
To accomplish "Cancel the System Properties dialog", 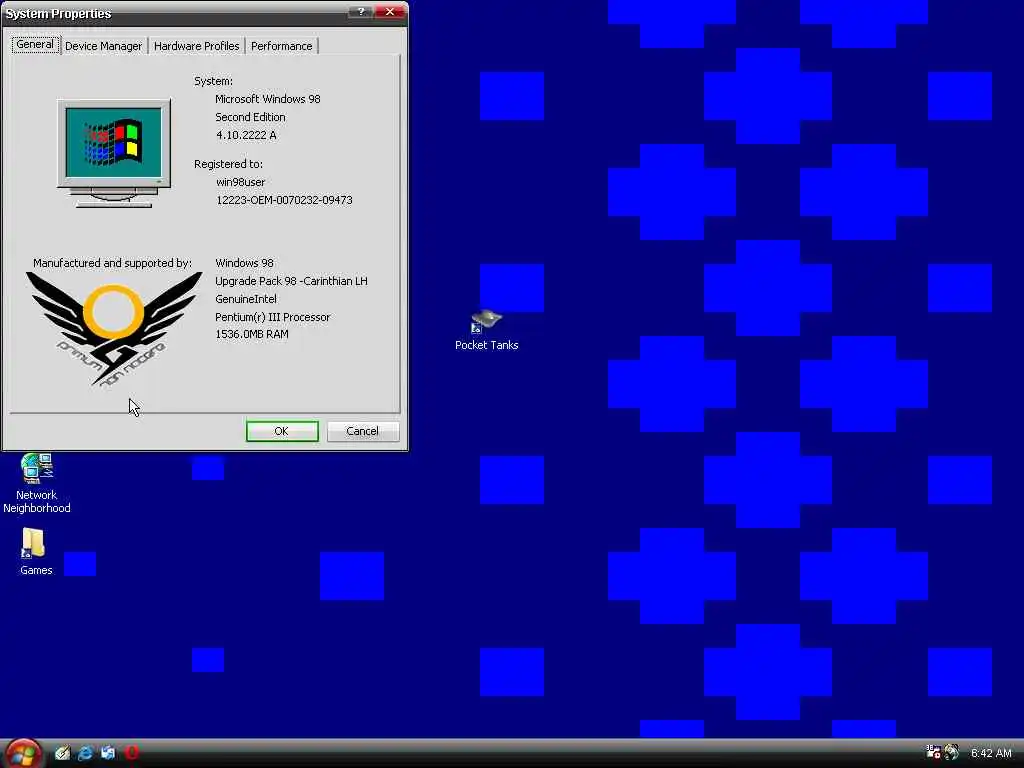I will 362,431.
